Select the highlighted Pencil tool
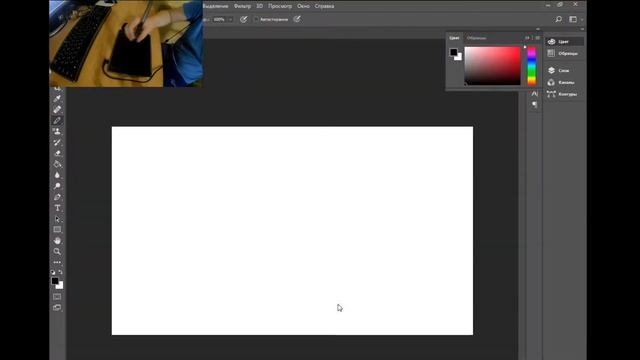 (x=57, y=120)
